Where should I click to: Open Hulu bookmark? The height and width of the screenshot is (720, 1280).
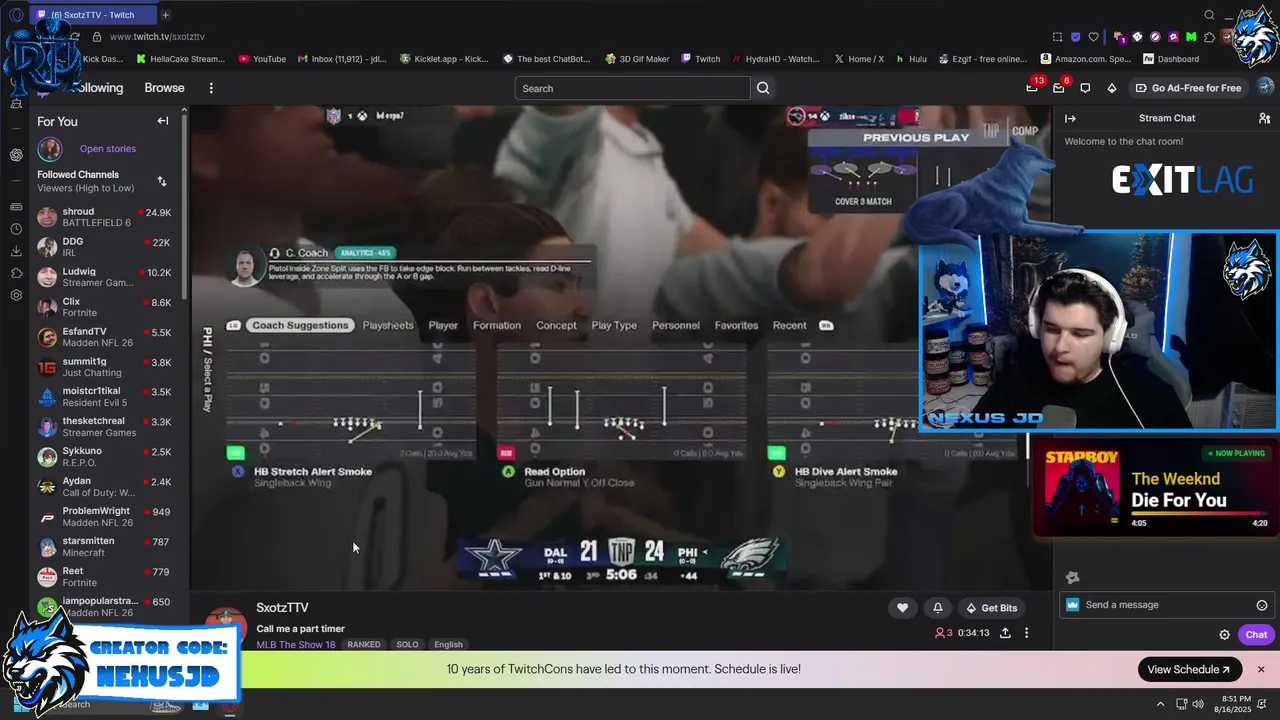[x=910, y=59]
